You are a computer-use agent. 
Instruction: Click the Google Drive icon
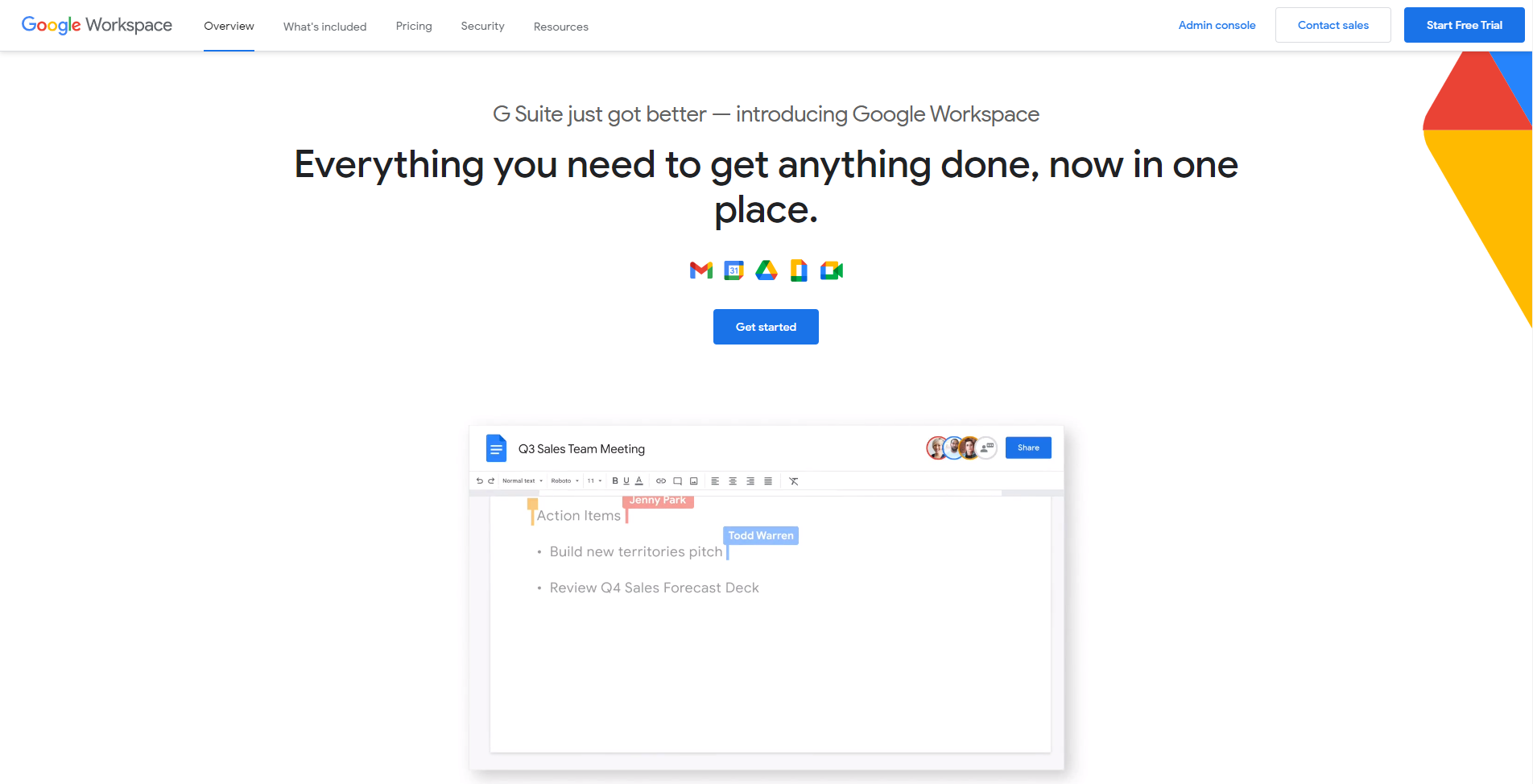tap(766, 270)
